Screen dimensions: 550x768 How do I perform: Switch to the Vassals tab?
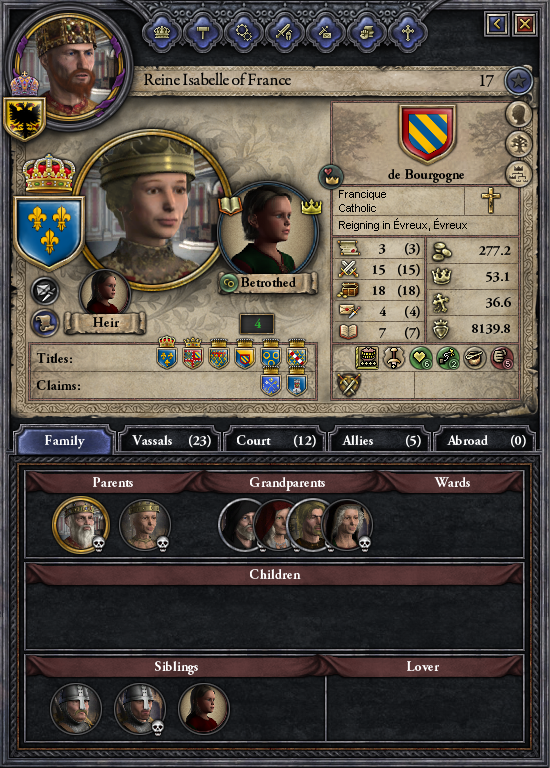click(170, 440)
